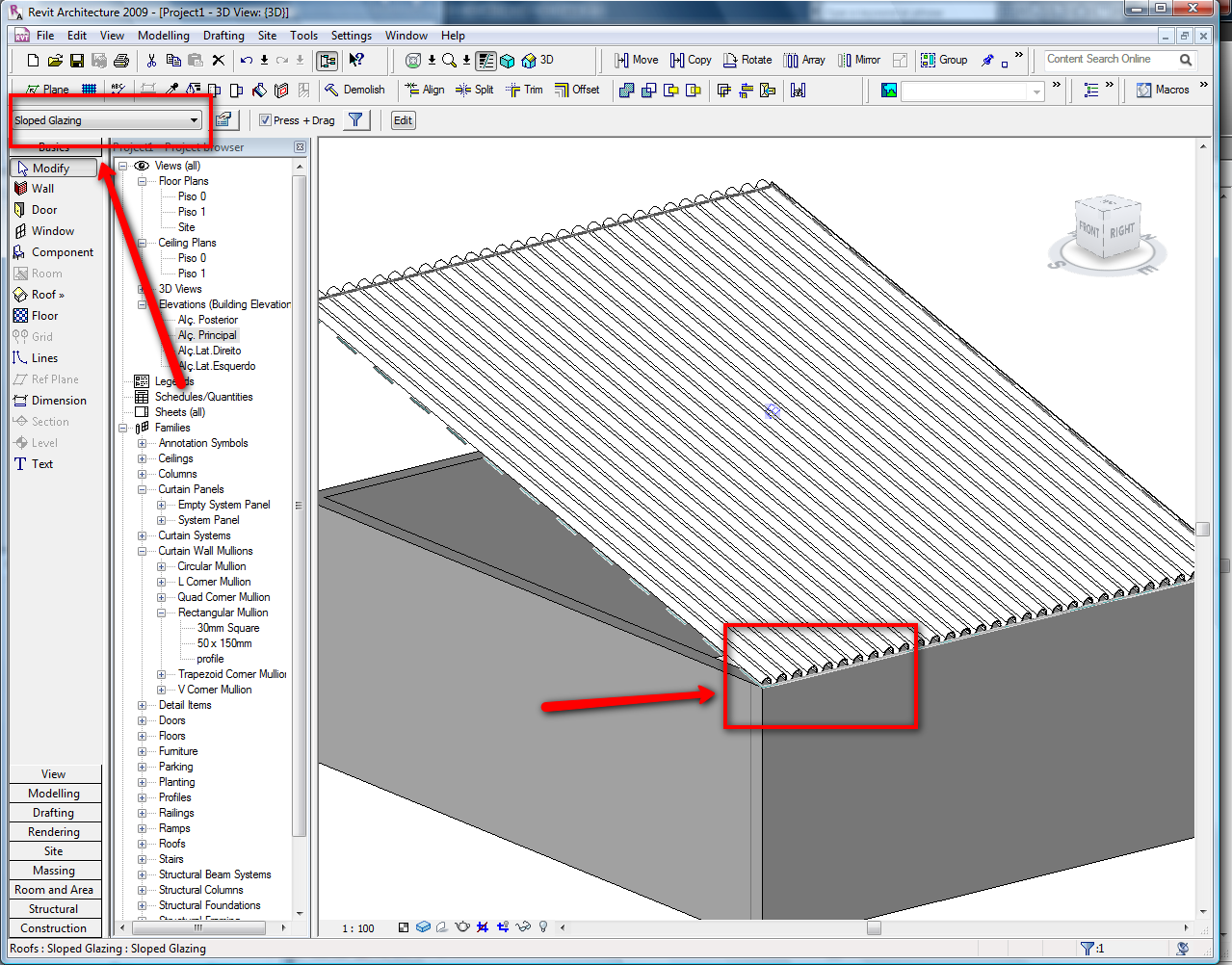This screenshot has height=965, width=1232.
Task: Expand the Circular Mullion tree node
Action: point(161,566)
